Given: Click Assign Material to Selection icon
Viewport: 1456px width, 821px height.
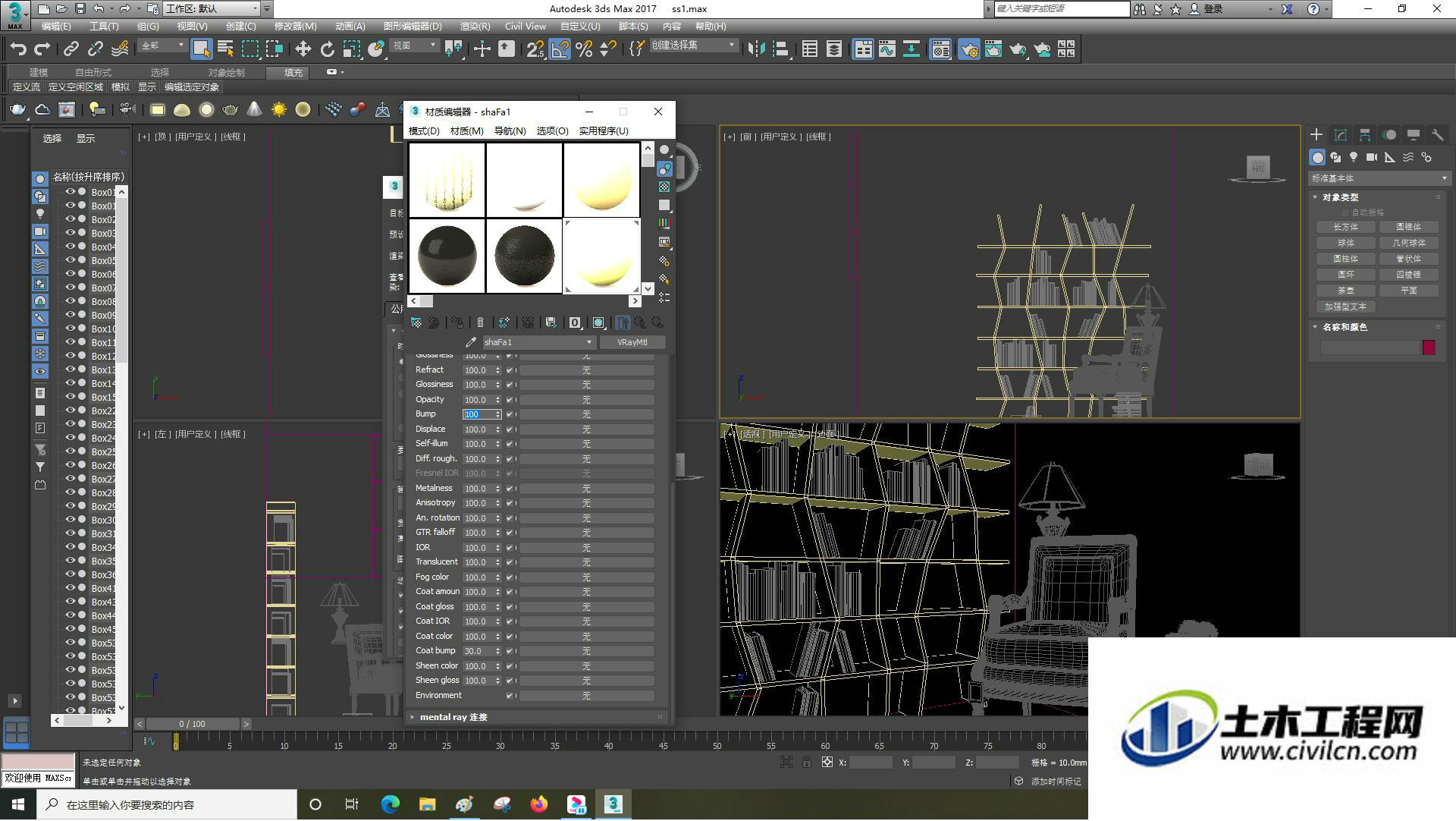Looking at the screenshot, I should click(x=457, y=322).
